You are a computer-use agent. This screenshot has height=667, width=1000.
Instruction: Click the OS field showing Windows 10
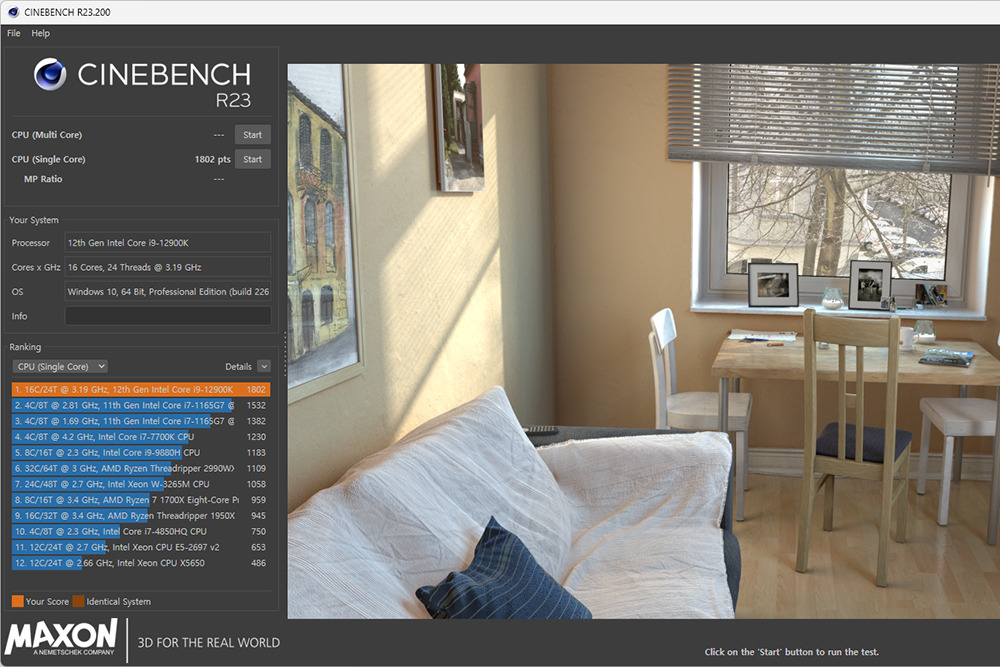168,291
